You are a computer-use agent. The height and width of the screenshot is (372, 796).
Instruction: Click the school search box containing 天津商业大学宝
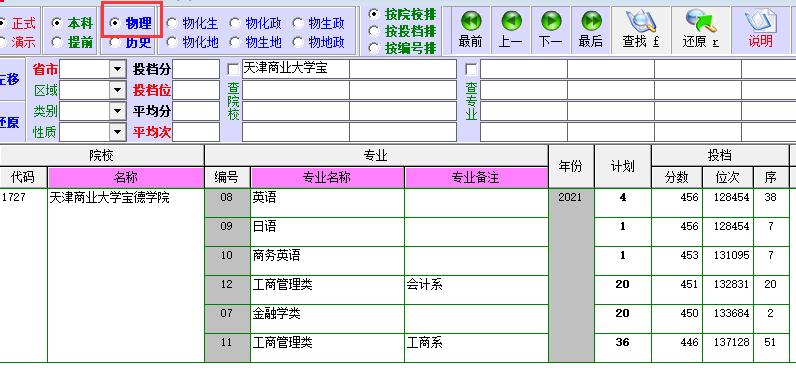[x=295, y=69]
